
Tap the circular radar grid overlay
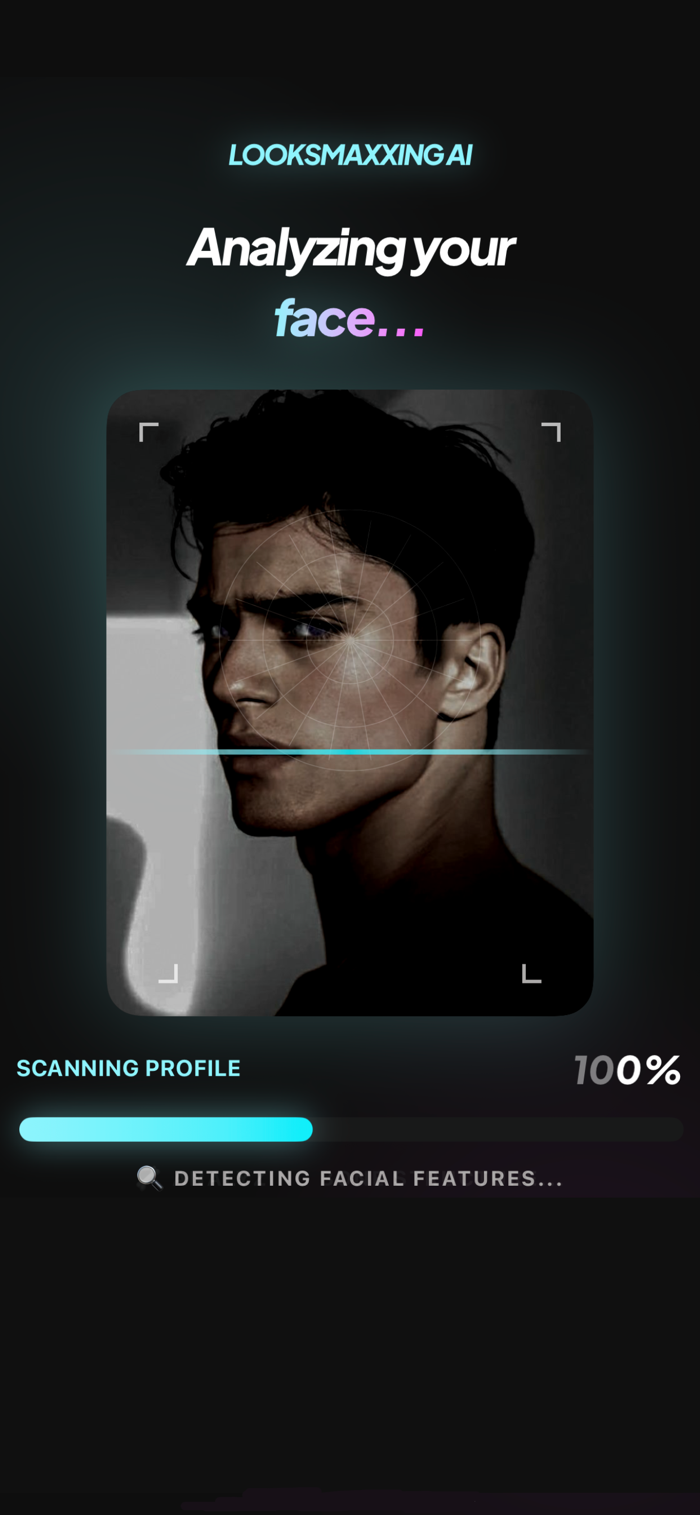click(x=350, y=640)
